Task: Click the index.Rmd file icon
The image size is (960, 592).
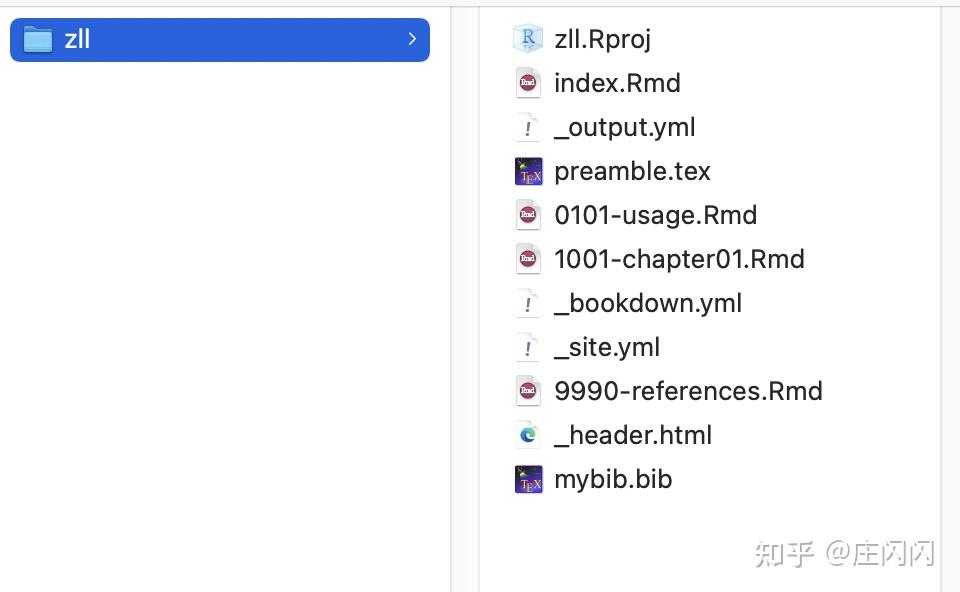Action: coord(528,83)
